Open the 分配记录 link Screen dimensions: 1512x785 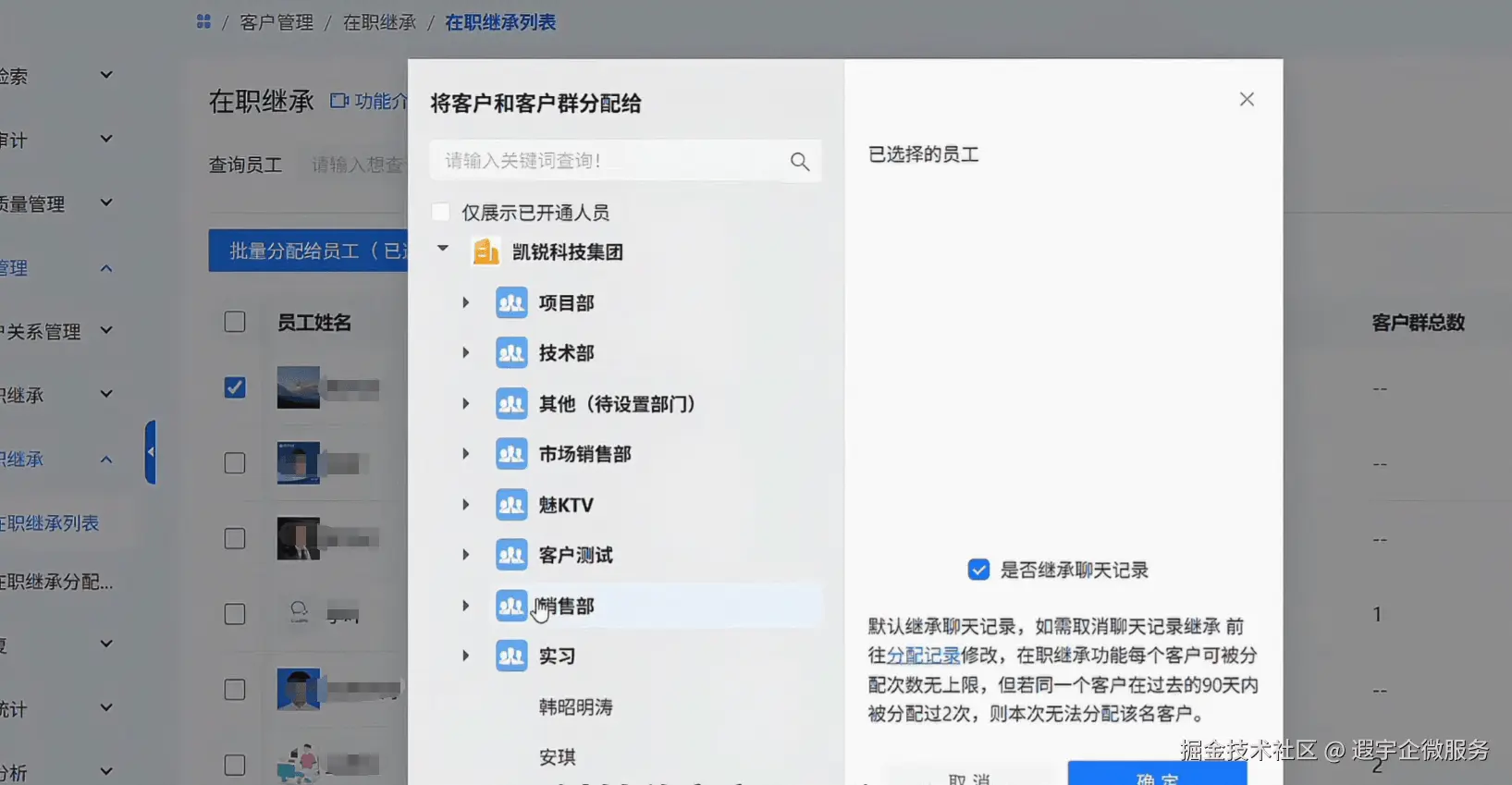coord(923,656)
